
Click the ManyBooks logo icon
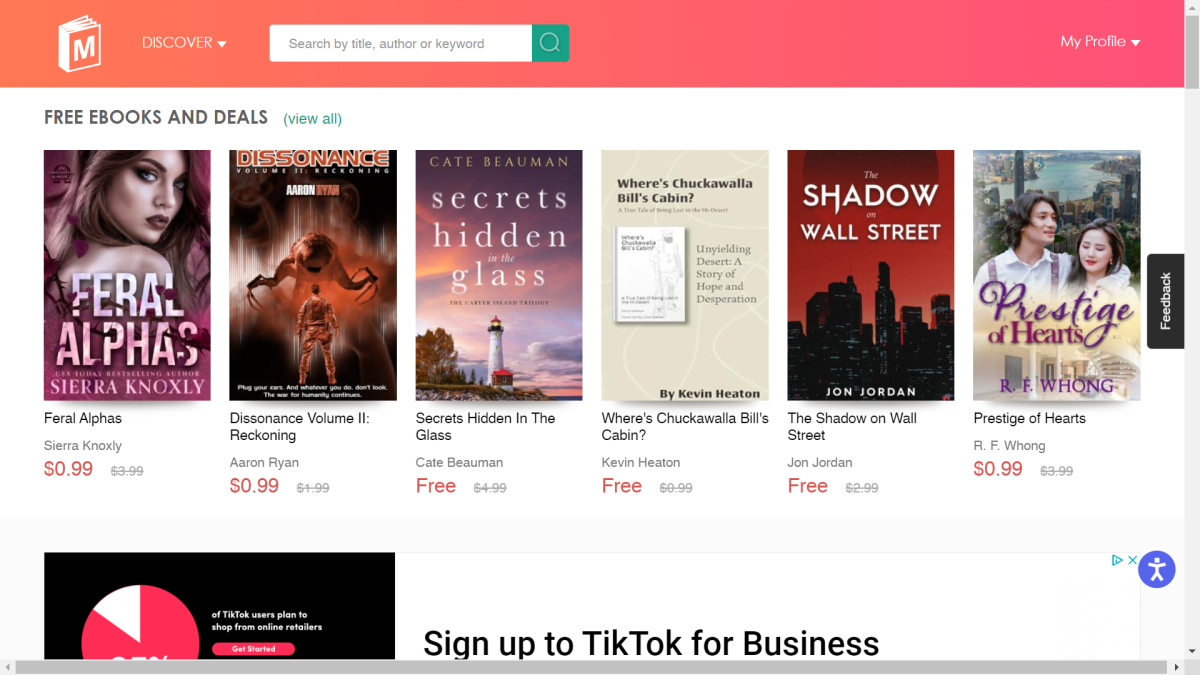click(79, 43)
